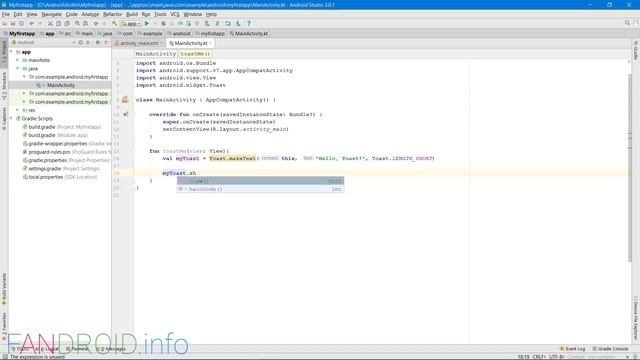Open the Structure side tool window

point(4,86)
